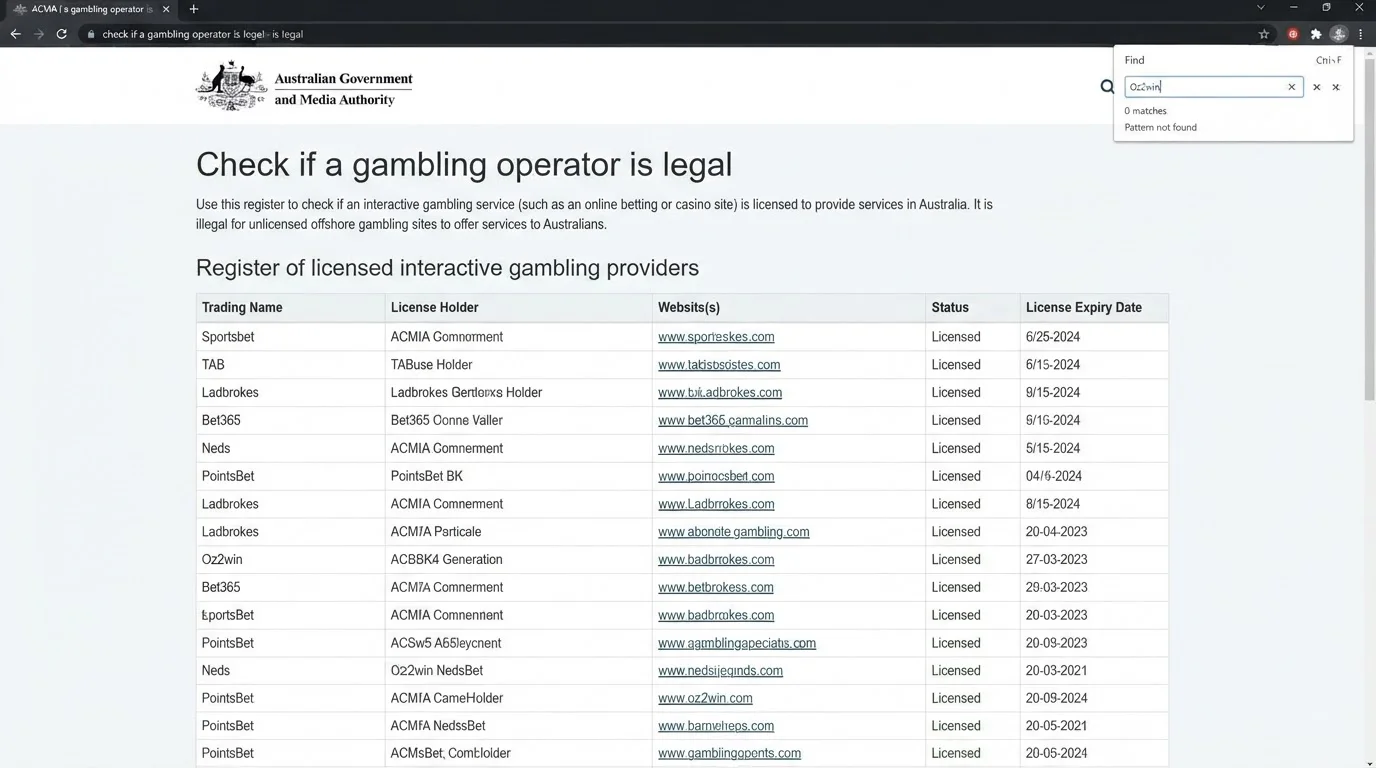Open the TAB row website link
This screenshot has width=1376, height=768.
719,365
